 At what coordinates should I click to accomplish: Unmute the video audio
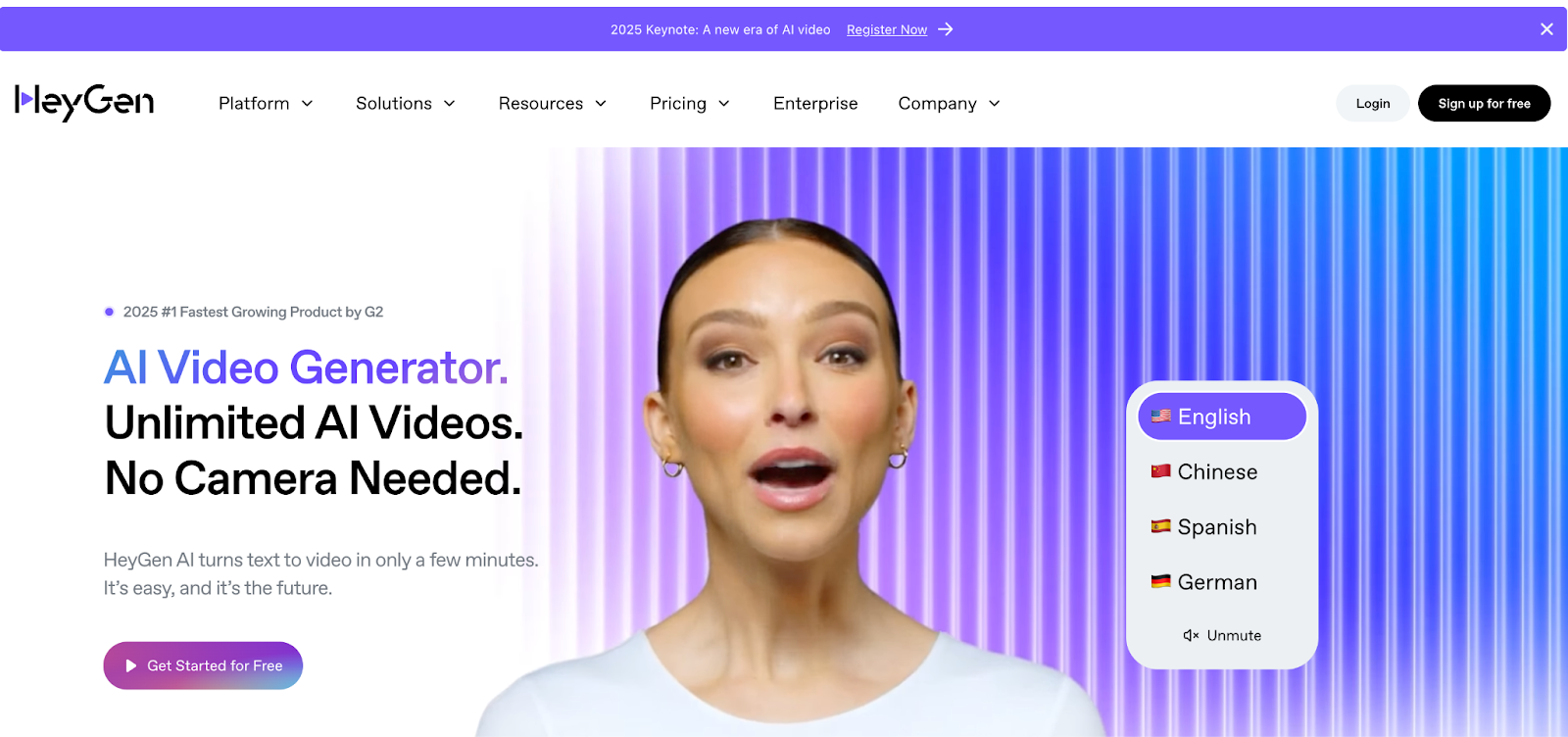click(1222, 635)
